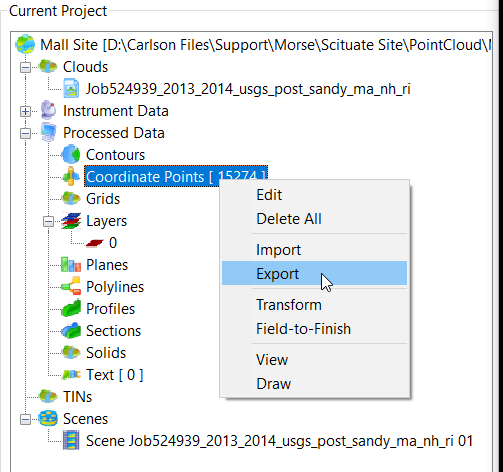Select the Job524939 cloud file entry
The width and height of the screenshot is (503, 472).
(x=248, y=89)
